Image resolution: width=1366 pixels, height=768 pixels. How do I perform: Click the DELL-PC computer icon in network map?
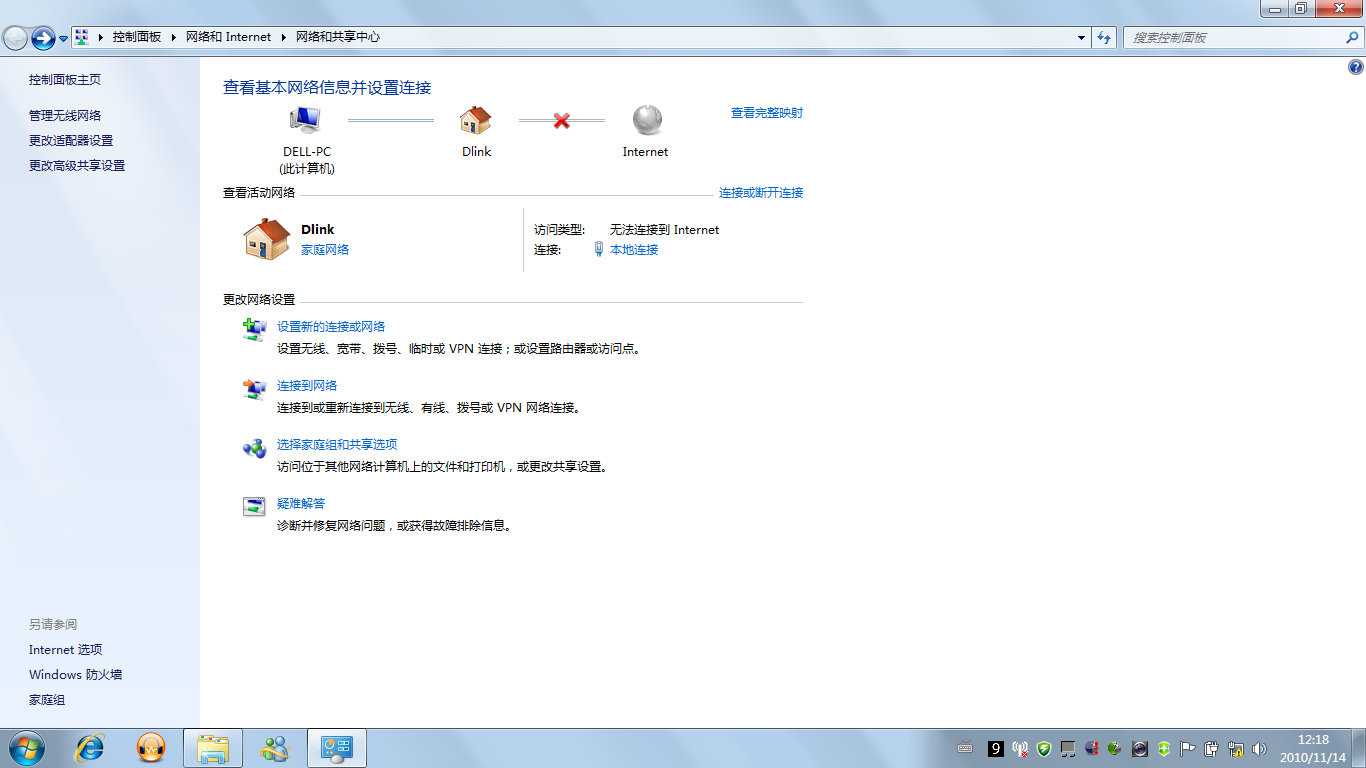click(306, 120)
